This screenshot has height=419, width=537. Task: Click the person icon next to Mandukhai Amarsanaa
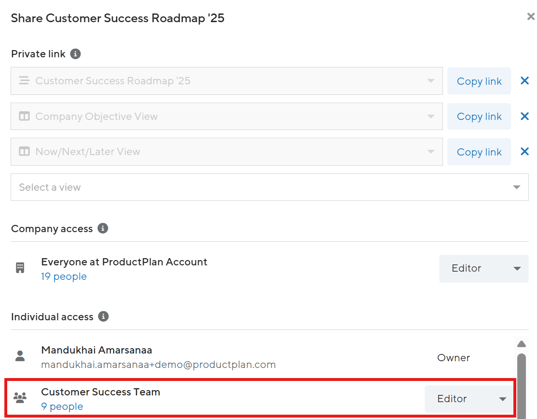[20, 356]
